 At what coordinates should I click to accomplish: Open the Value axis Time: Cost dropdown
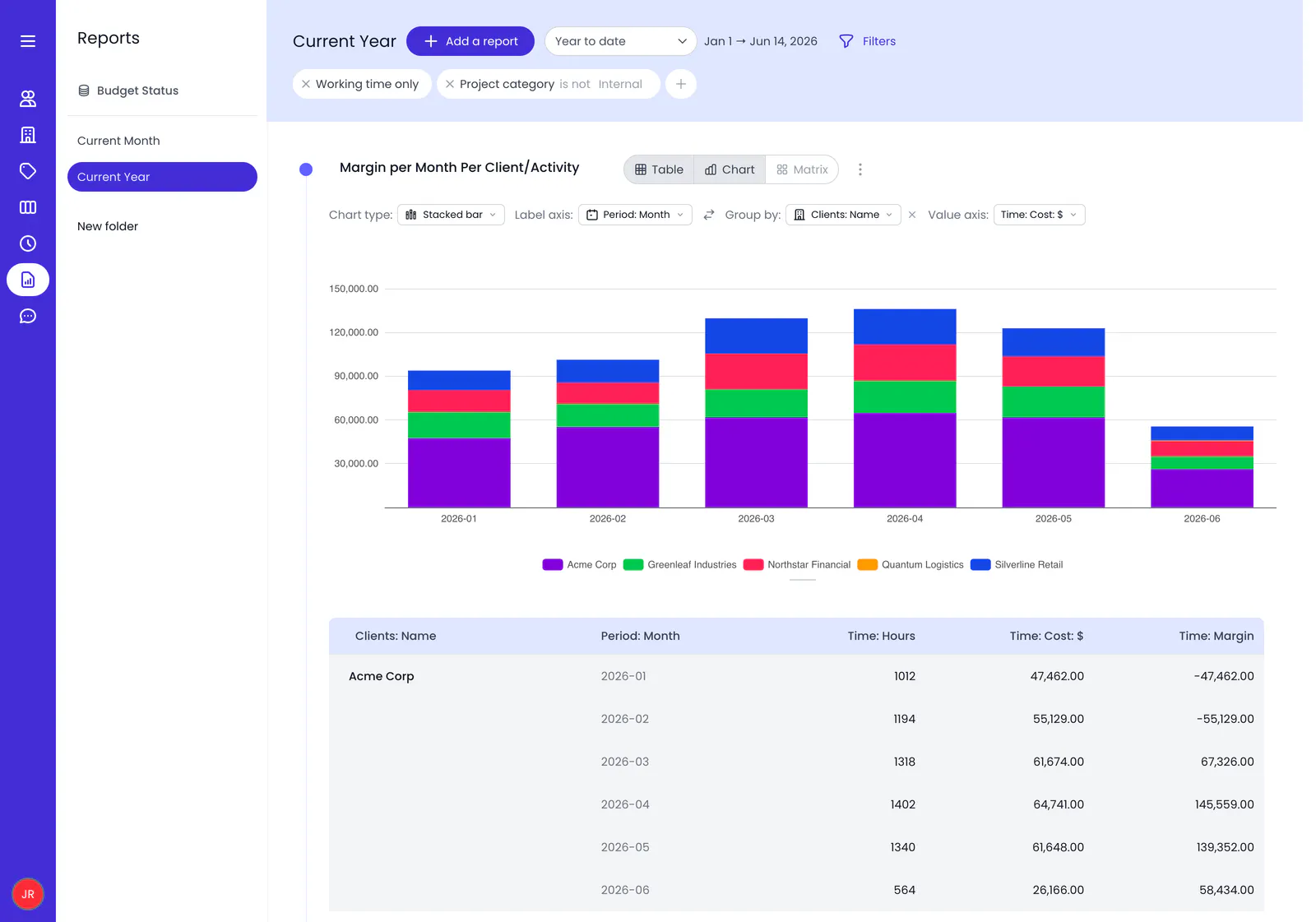[x=1040, y=215]
